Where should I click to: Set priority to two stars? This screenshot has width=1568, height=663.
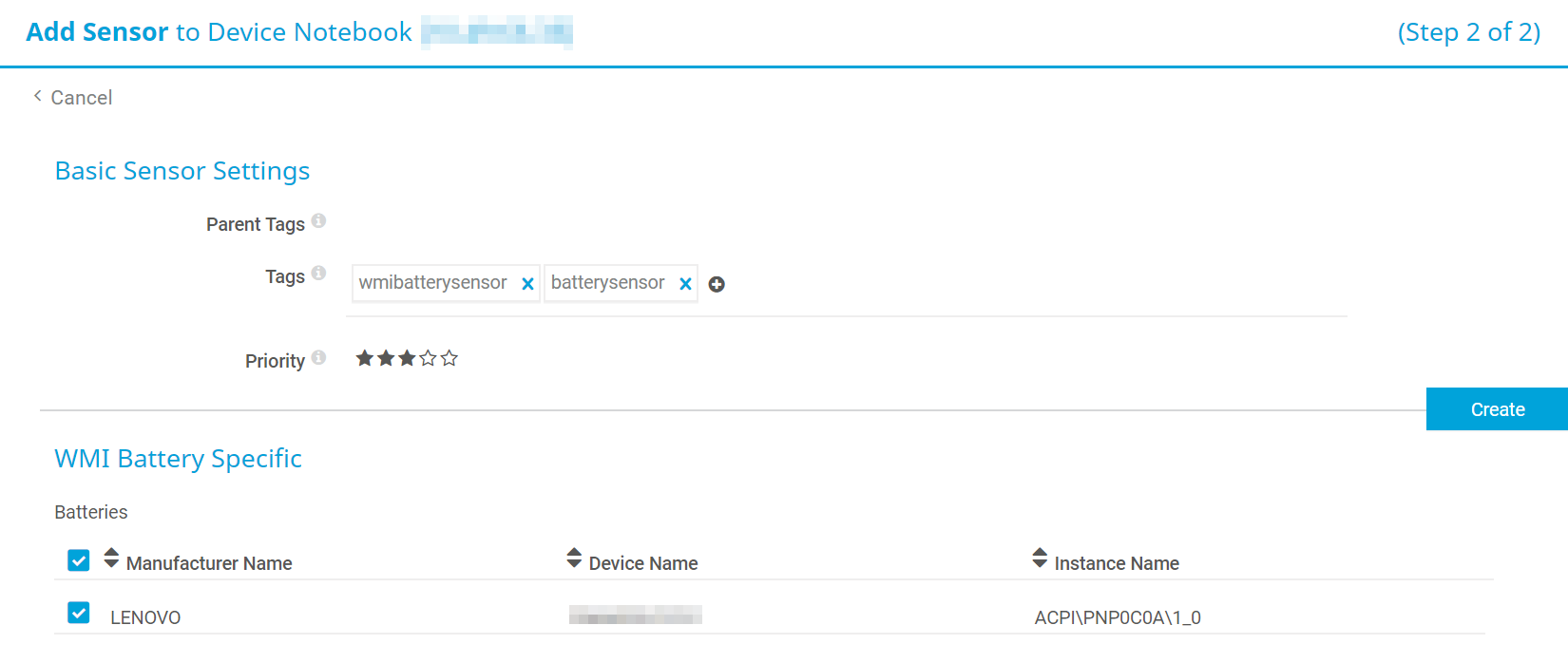pos(386,358)
